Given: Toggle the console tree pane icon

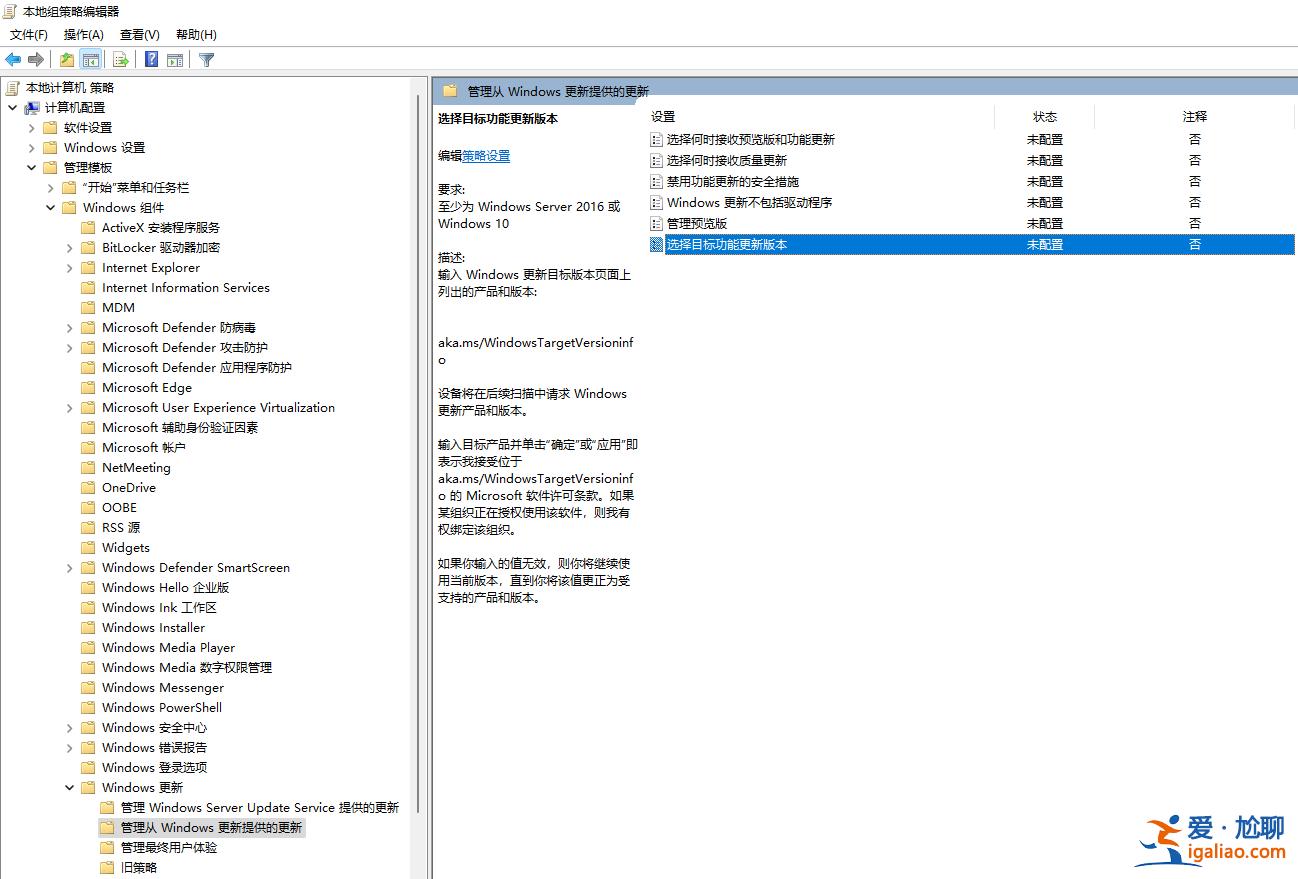Looking at the screenshot, I should tap(90, 59).
